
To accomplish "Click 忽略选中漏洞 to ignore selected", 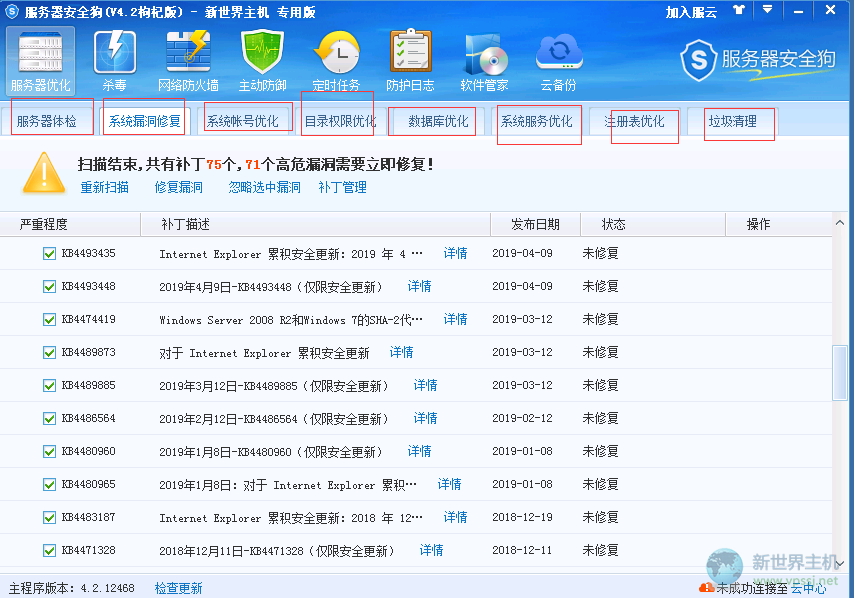I will point(265,187).
